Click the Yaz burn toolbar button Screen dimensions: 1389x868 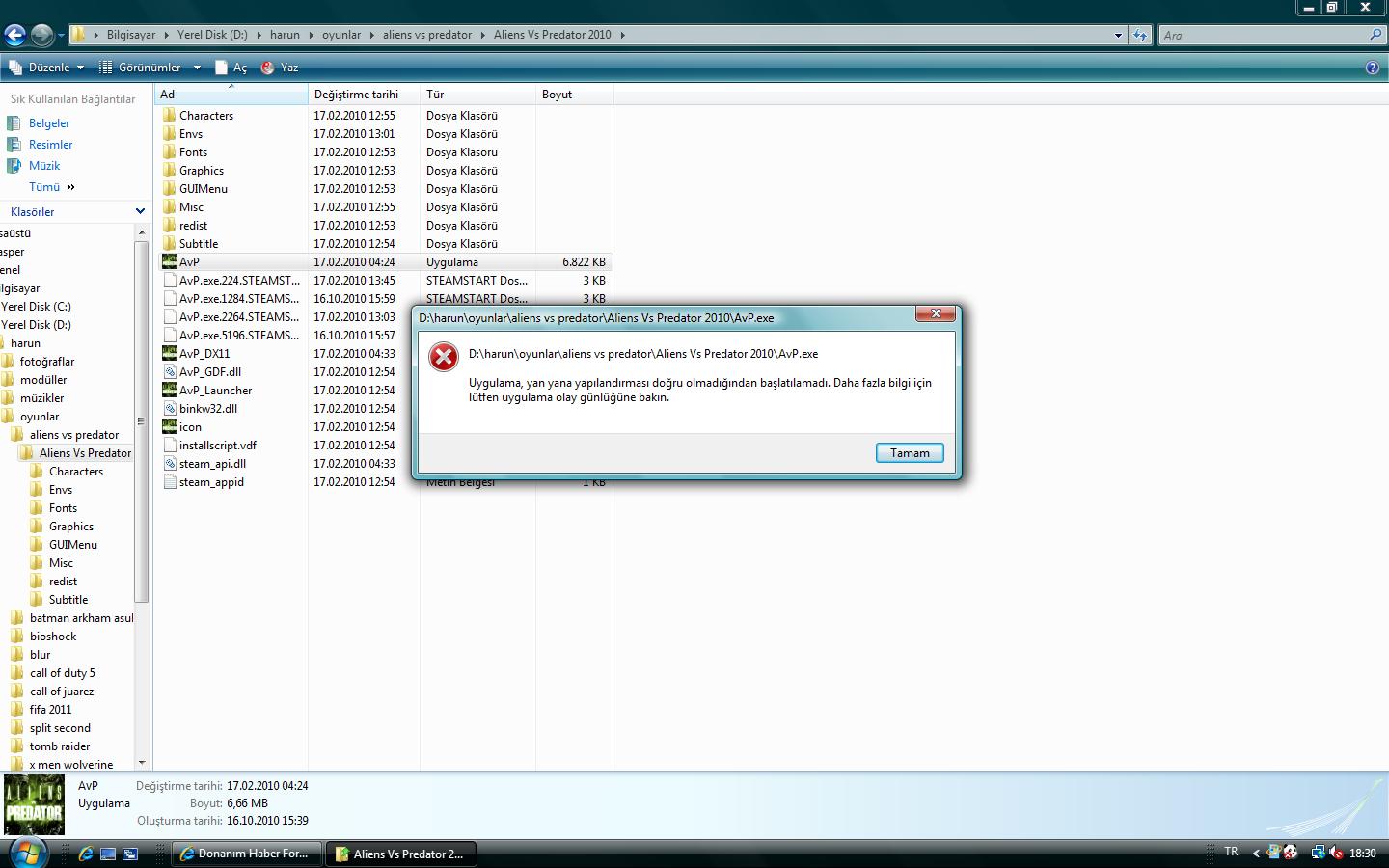(x=280, y=68)
